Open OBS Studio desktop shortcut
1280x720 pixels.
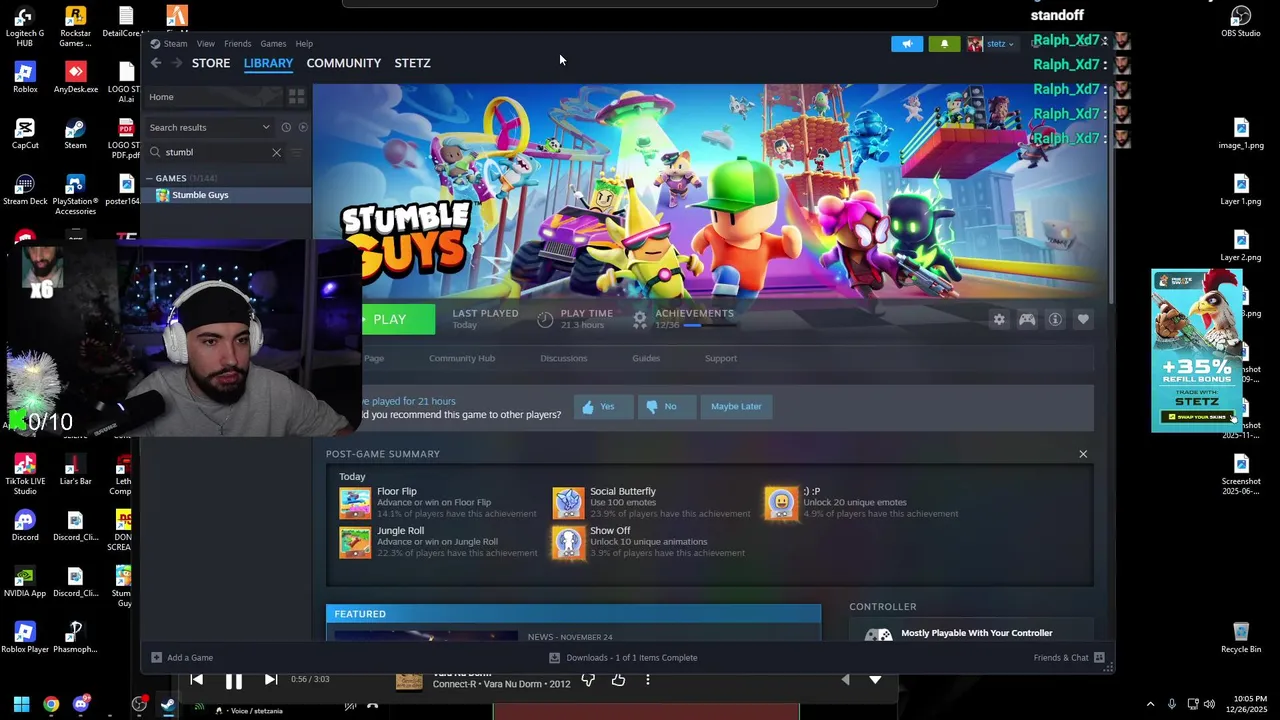tap(1241, 22)
